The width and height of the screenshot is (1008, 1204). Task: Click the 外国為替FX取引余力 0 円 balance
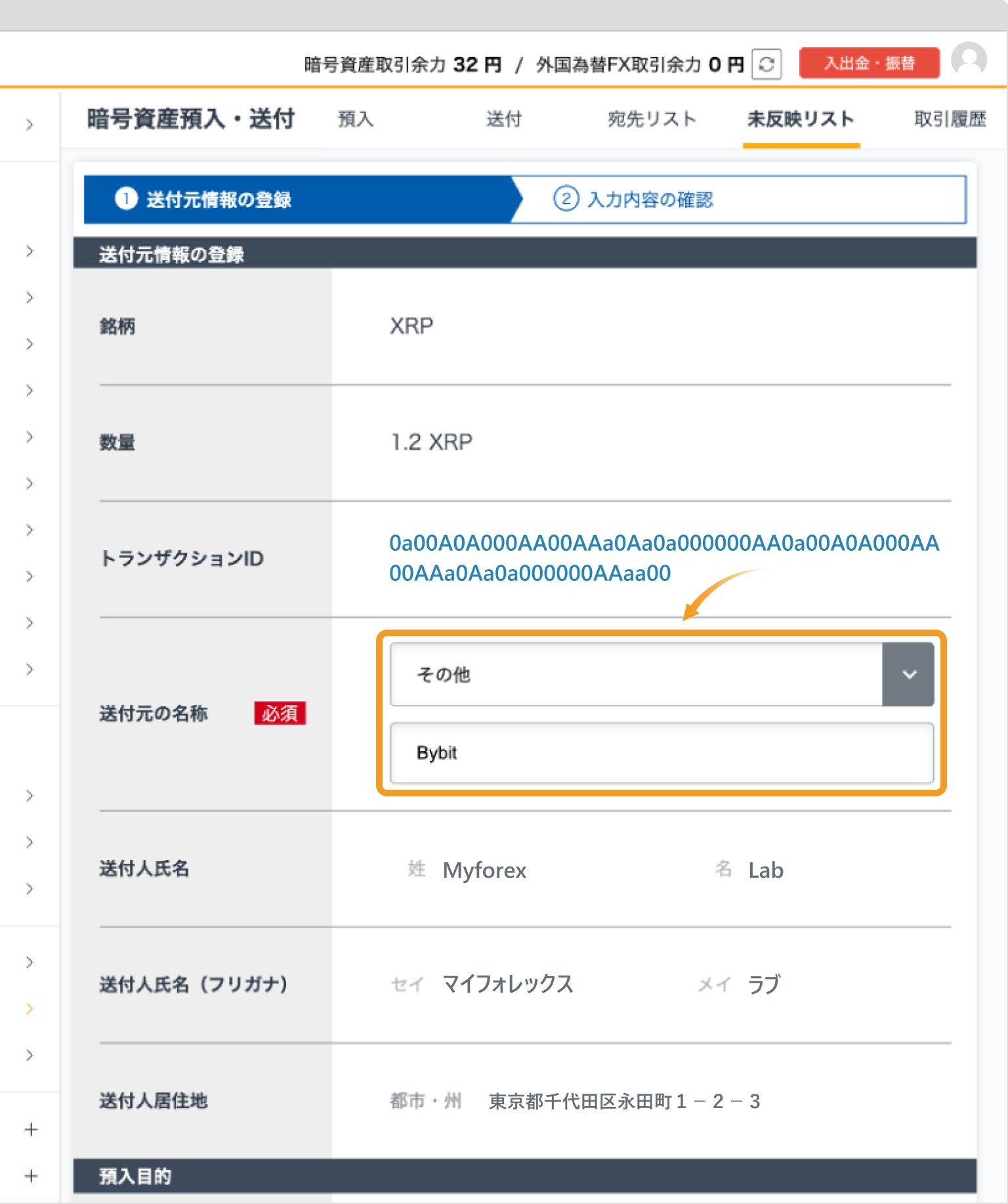click(x=640, y=64)
